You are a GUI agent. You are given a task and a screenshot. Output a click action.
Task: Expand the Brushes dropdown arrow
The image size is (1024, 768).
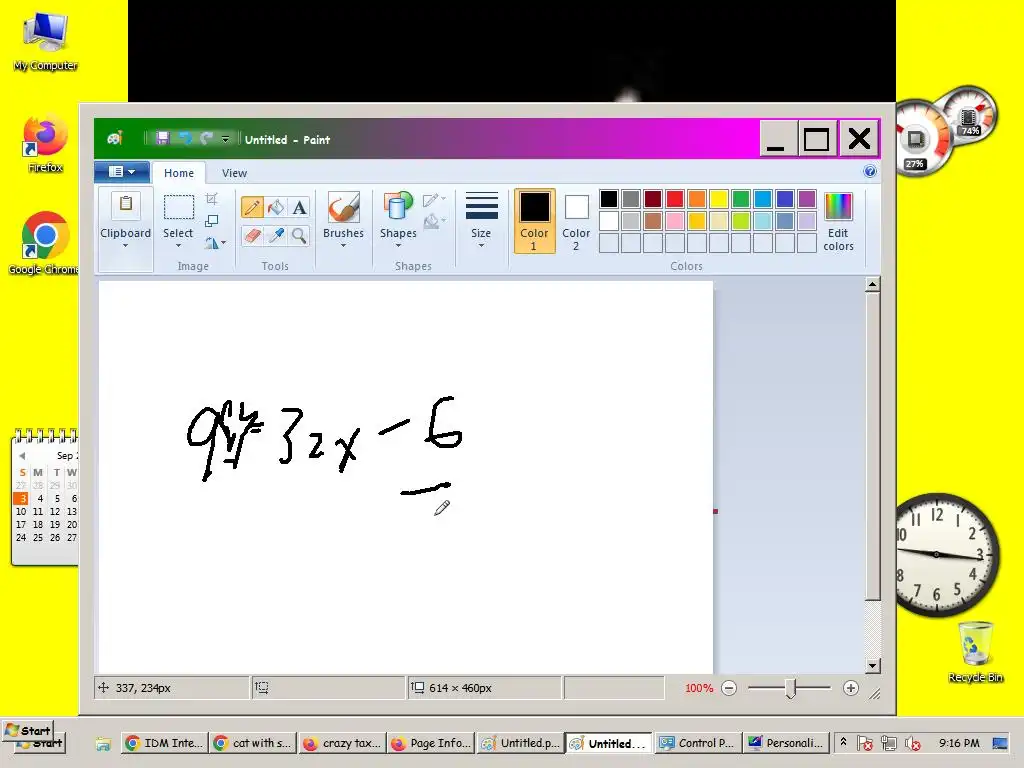point(344,246)
